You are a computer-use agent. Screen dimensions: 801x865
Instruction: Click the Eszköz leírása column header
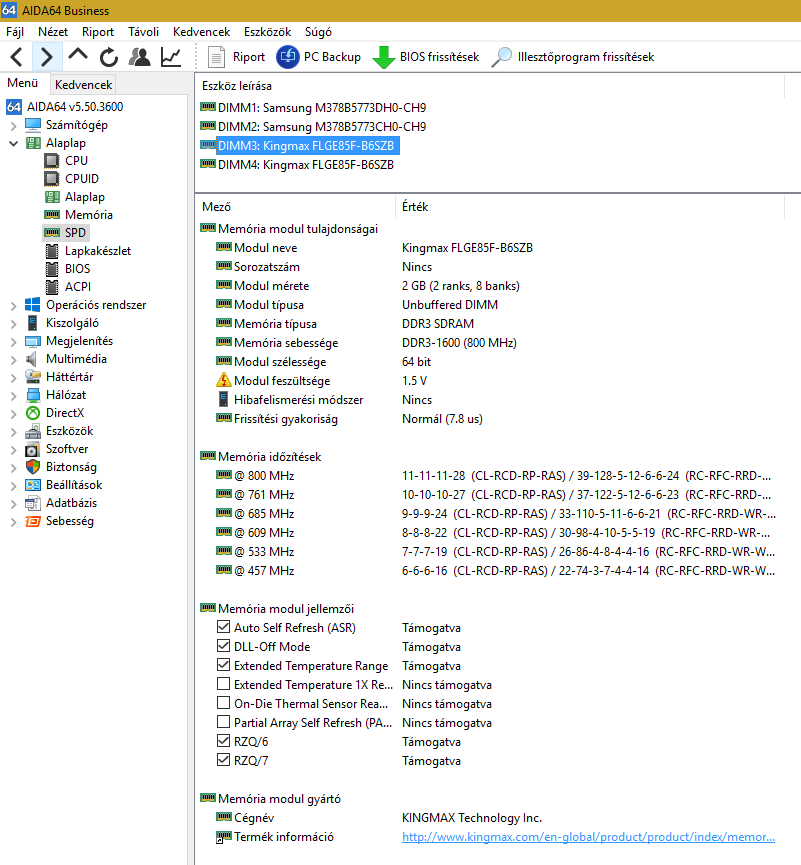(237, 86)
